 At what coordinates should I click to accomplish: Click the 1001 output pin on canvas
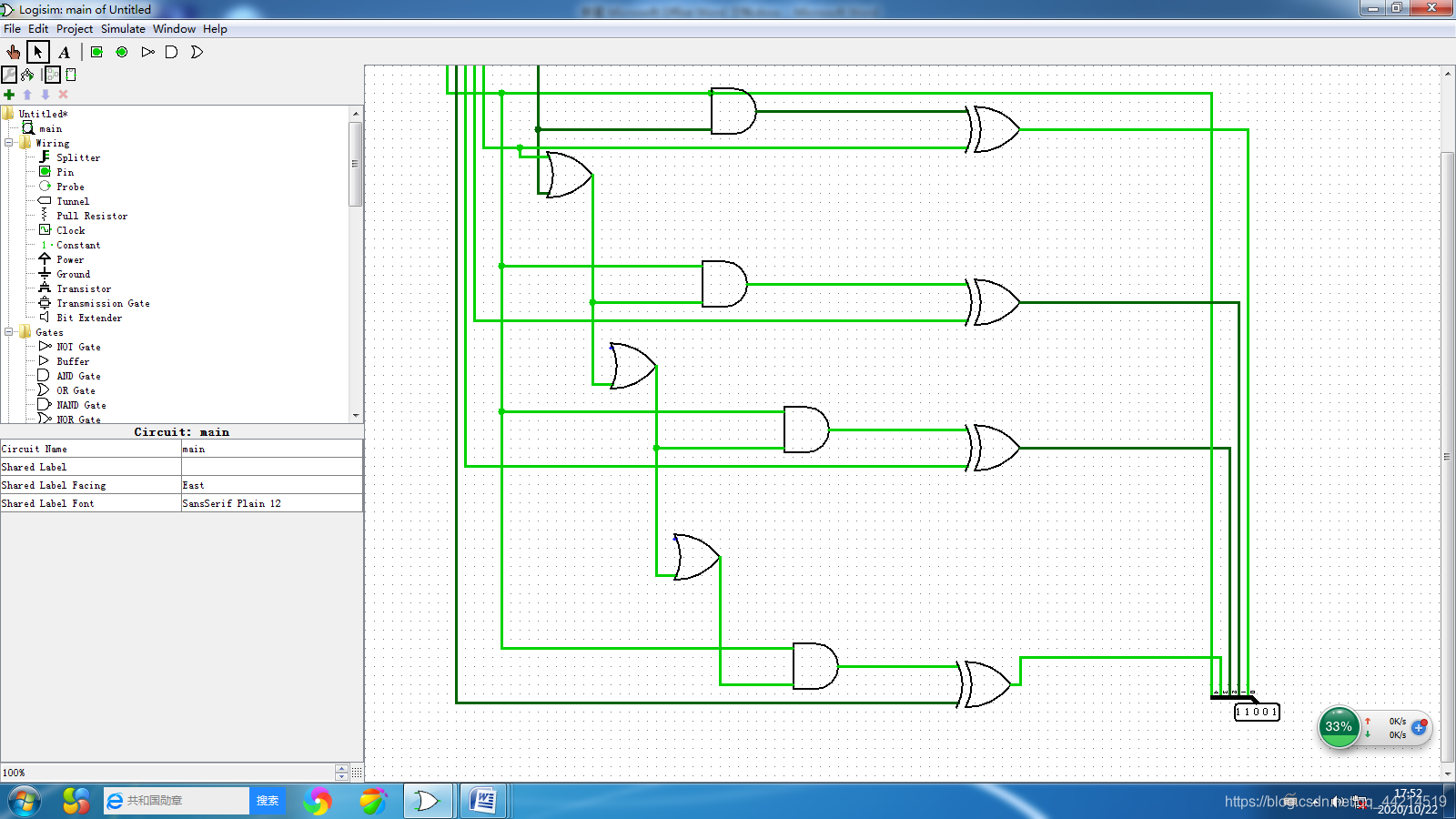point(1257,712)
